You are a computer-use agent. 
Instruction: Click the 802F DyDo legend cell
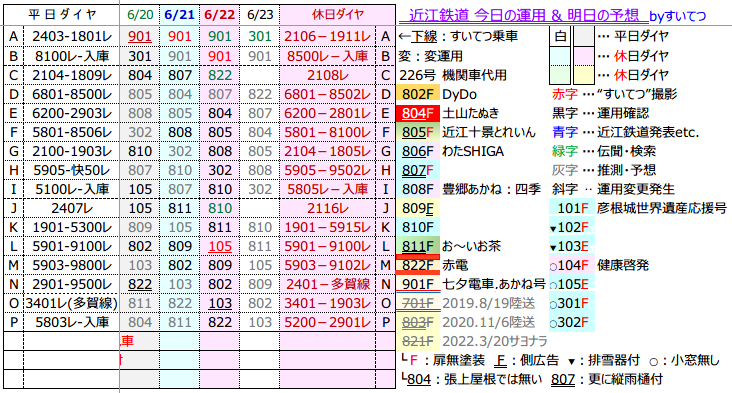click(x=418, y=94)
